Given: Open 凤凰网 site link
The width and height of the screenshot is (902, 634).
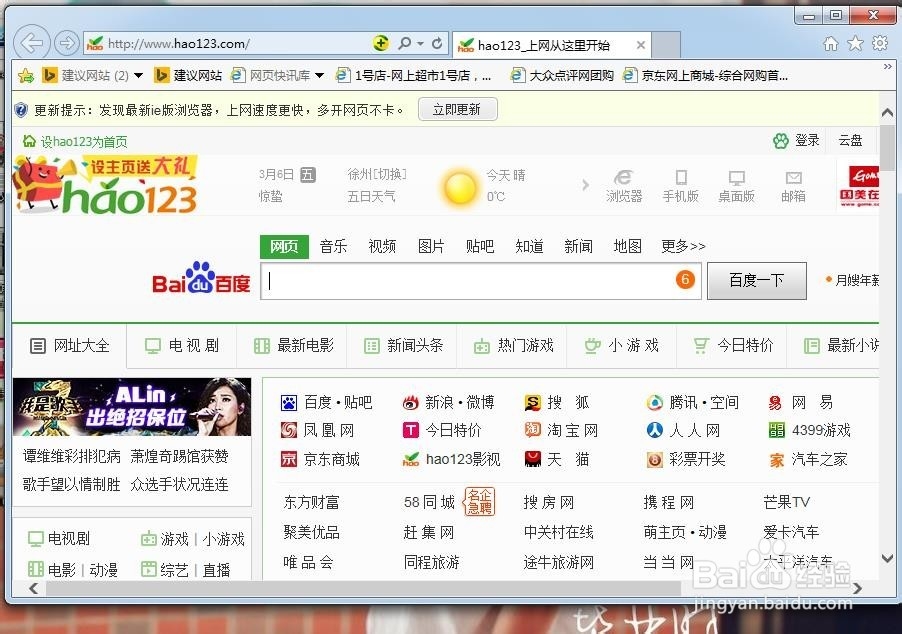Looking at the screenshot, I should point(317,430).
